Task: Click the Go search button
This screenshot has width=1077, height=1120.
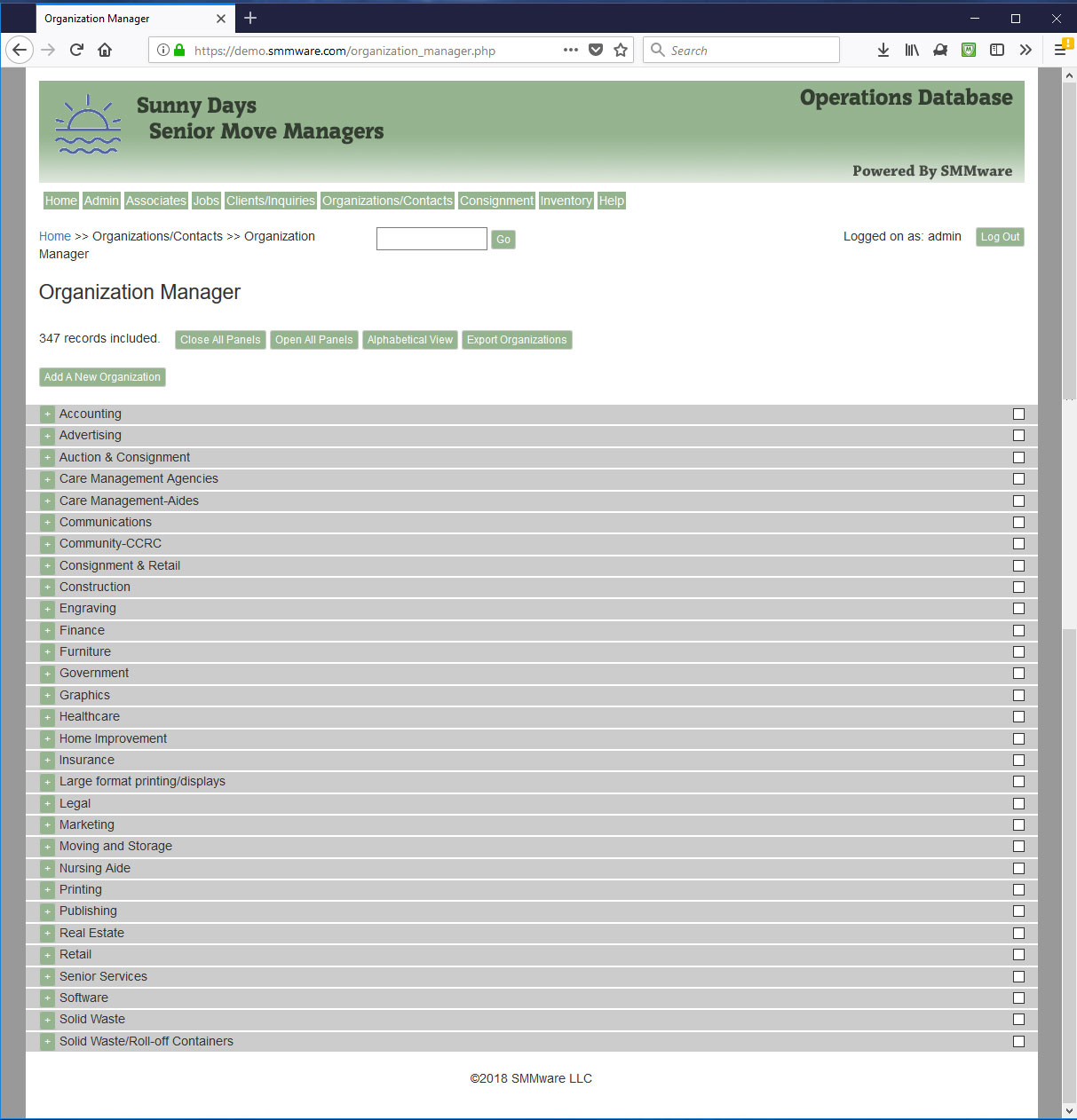Action: pyautogui.click(x=503, y=240)
